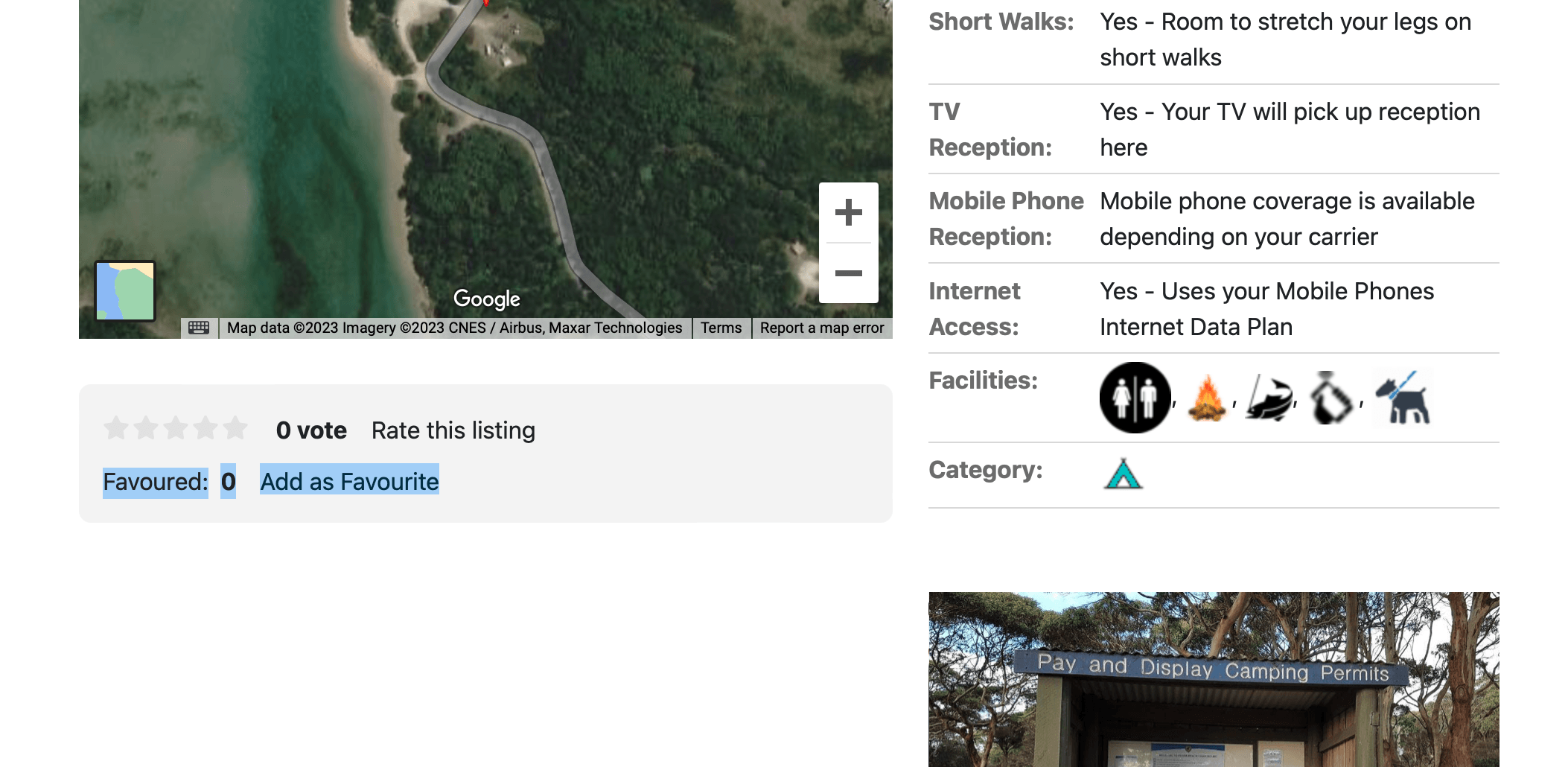Zoom in on the map
The width and height of the screenshot is (1568, 767).
pyautogui.click(x=848, y=212)
